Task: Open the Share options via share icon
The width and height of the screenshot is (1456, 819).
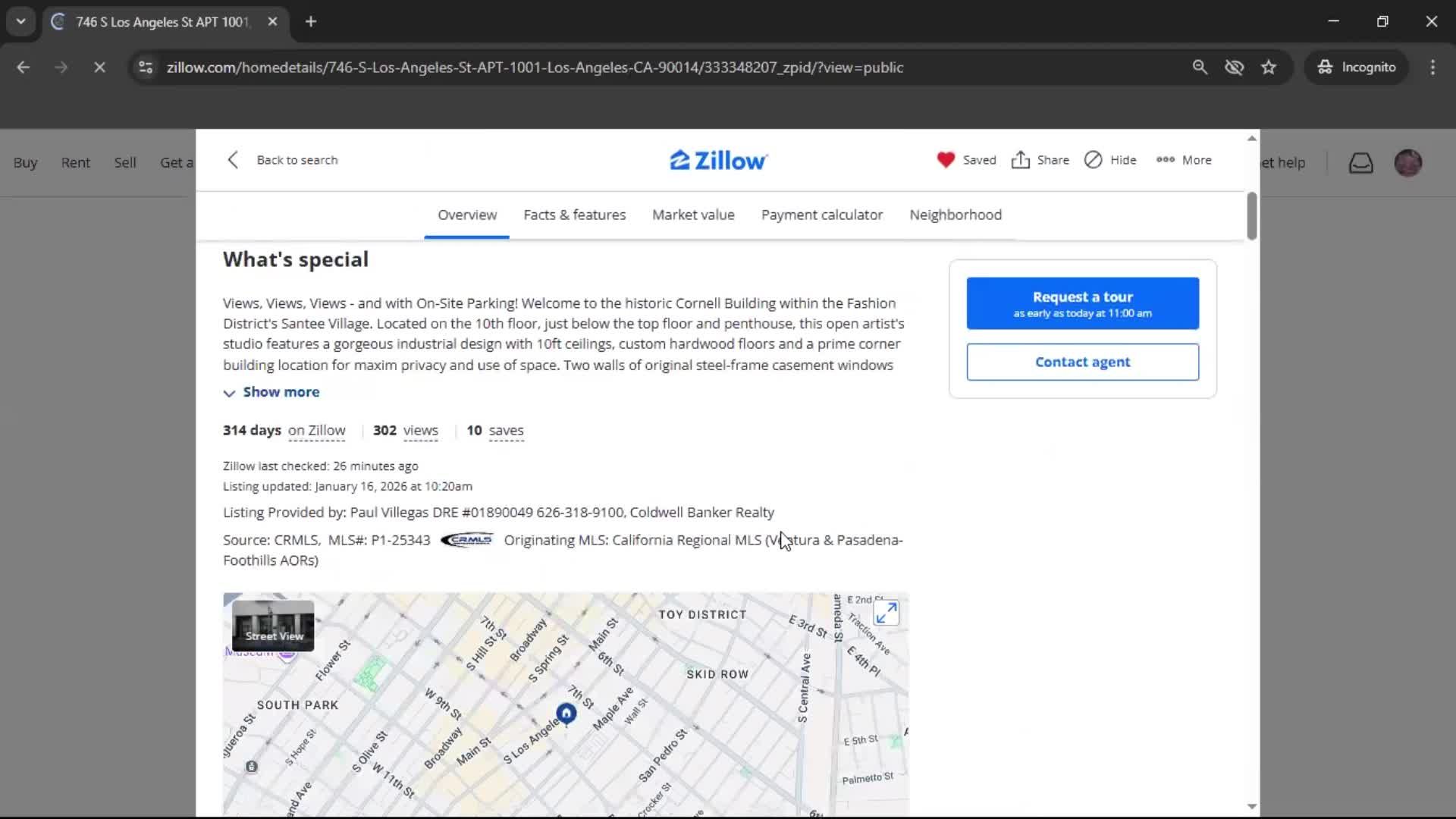Action: click(1020, 160)
